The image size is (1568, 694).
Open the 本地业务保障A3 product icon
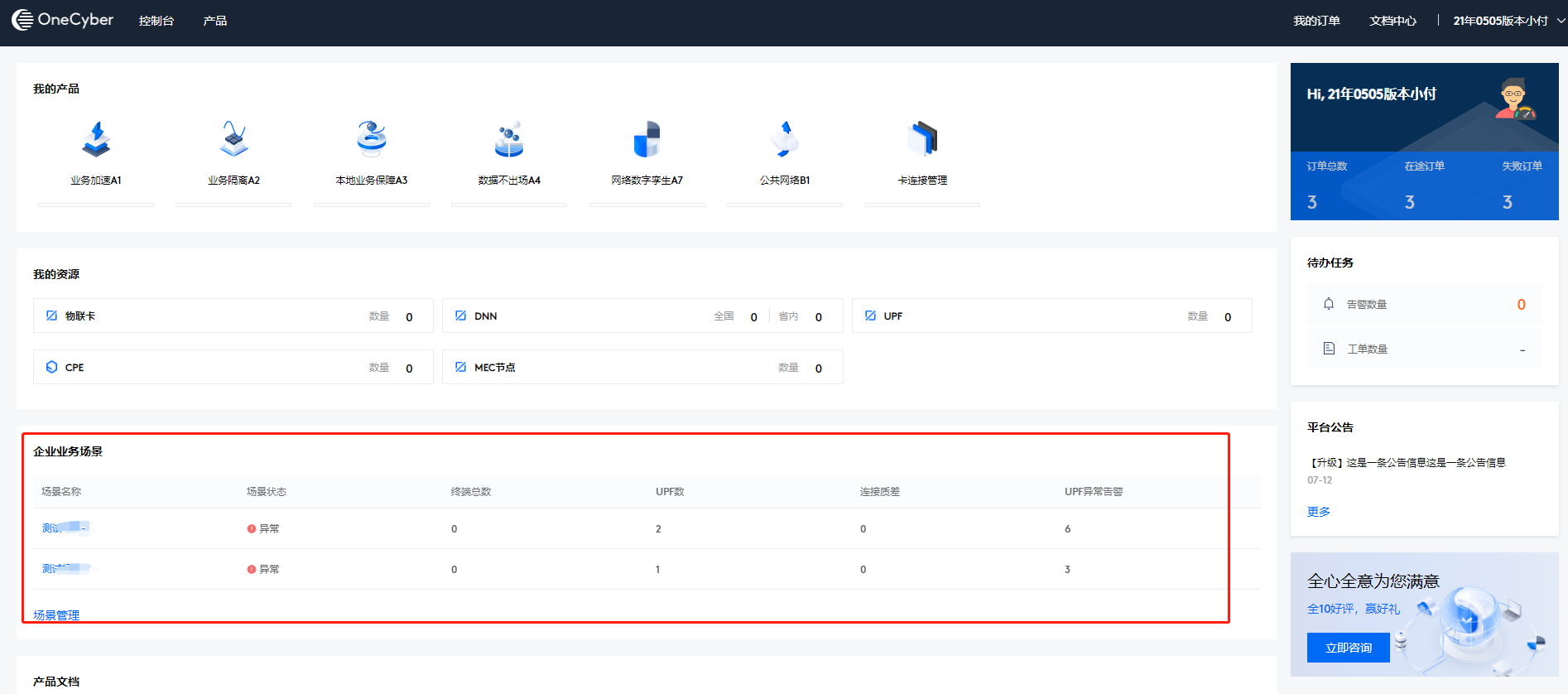(372, 139)
